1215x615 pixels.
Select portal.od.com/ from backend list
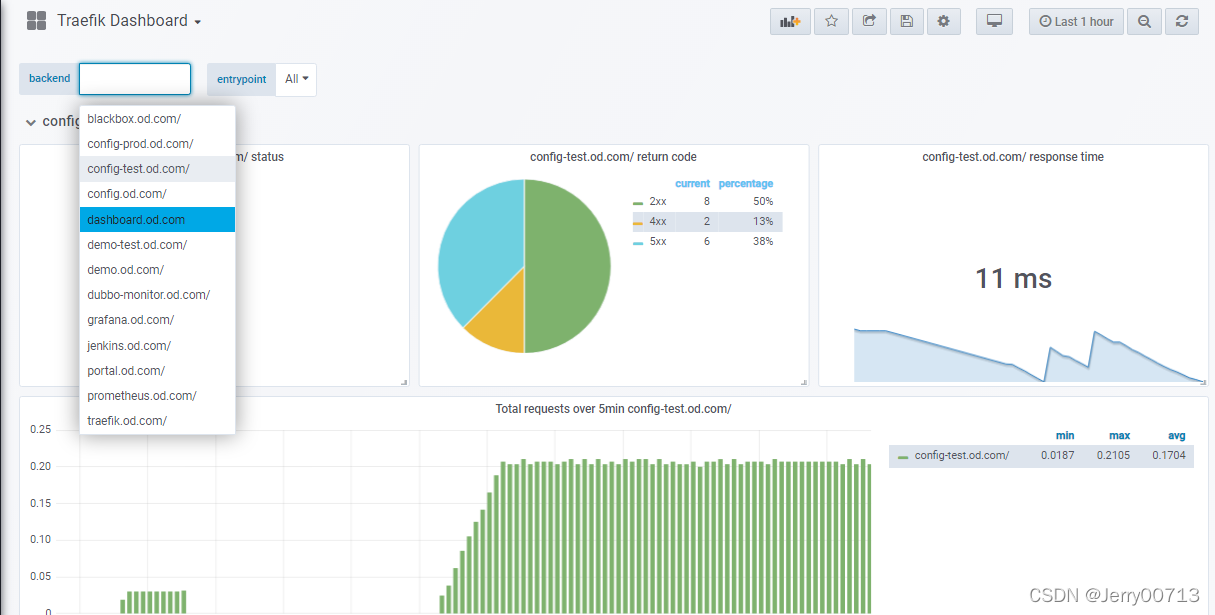(x=157, y=371)
